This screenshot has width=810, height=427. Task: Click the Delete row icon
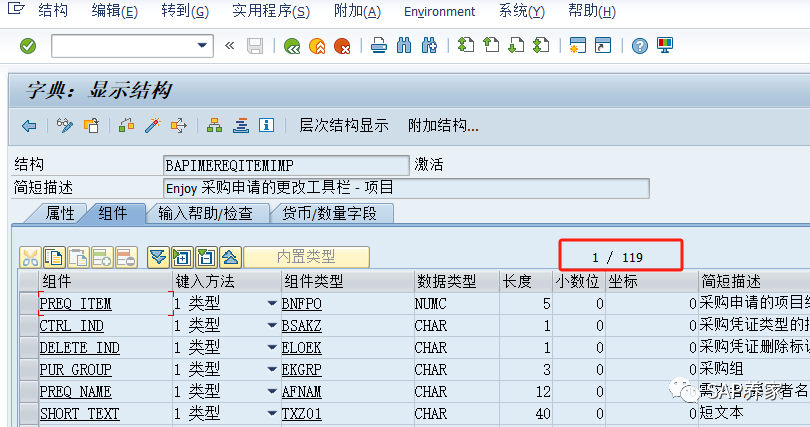pos(127,257)
